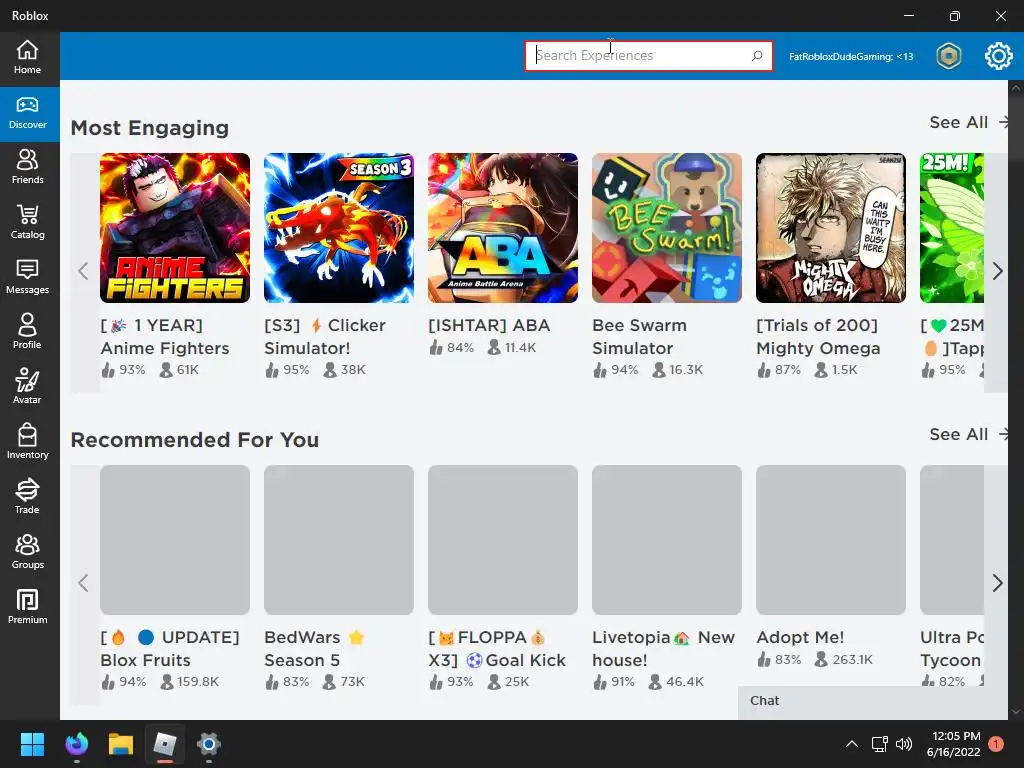
Task: Open the Blox Fruits placeholder thumbnail
Action: [x=175, y=540]
